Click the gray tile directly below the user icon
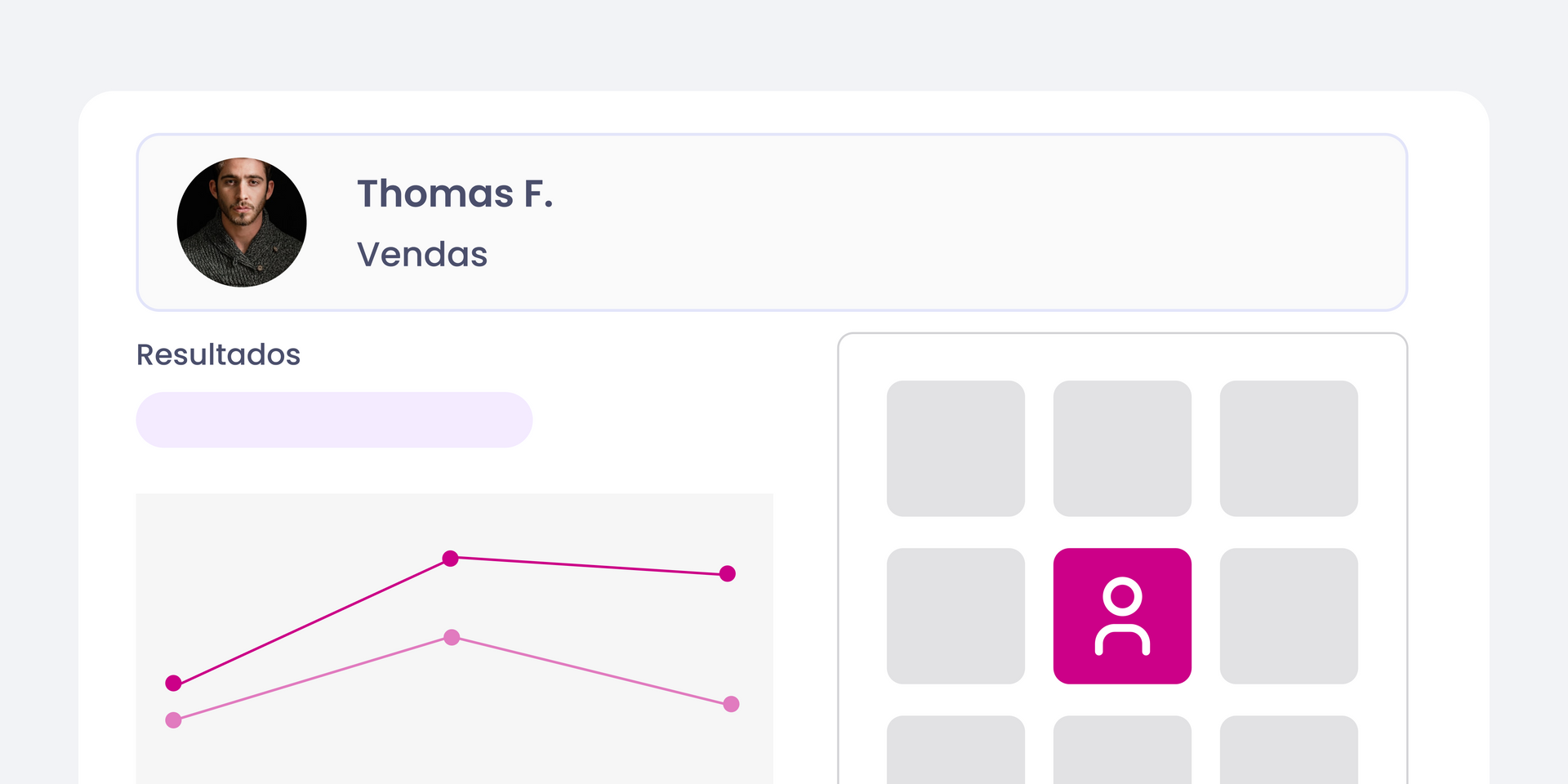 pos(1122,751)
